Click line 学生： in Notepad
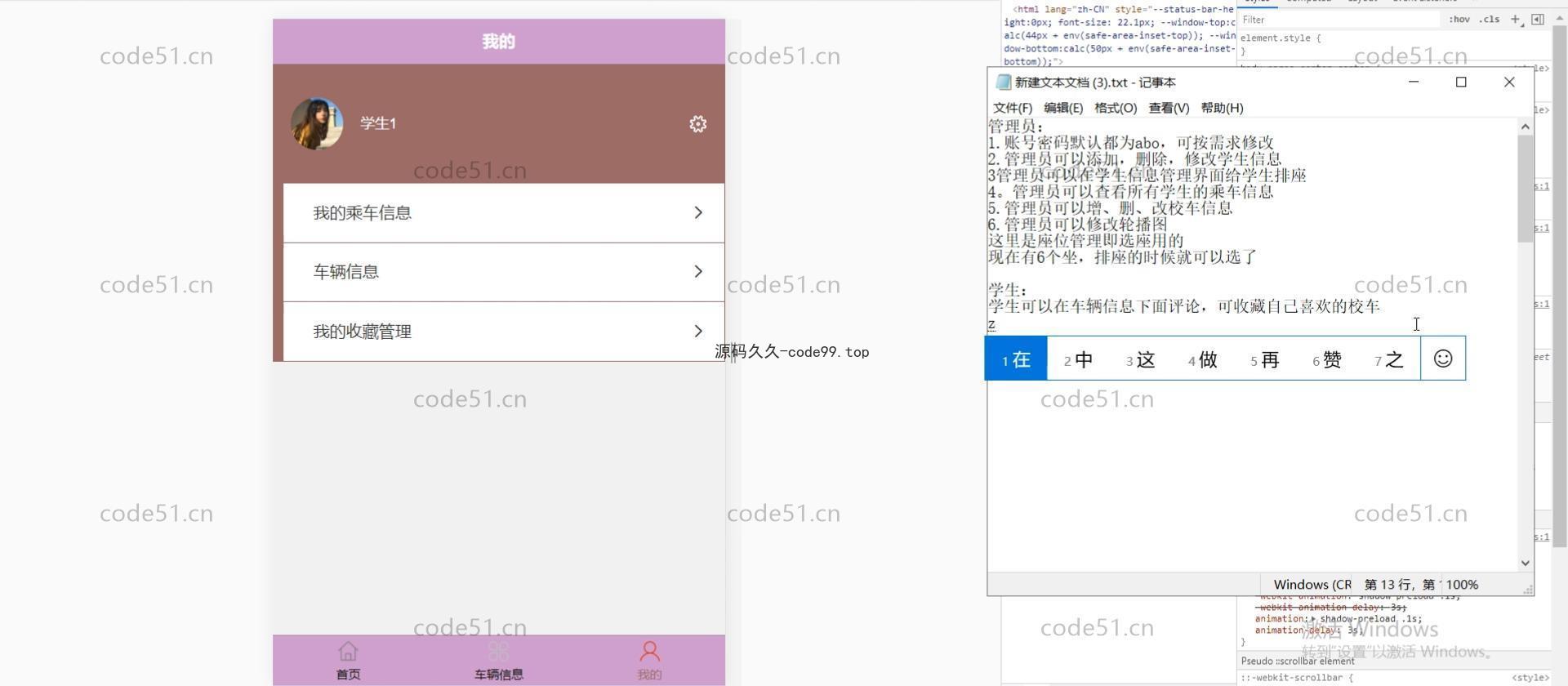This screenshot has height=686, width=1568. coord(1008,290)
